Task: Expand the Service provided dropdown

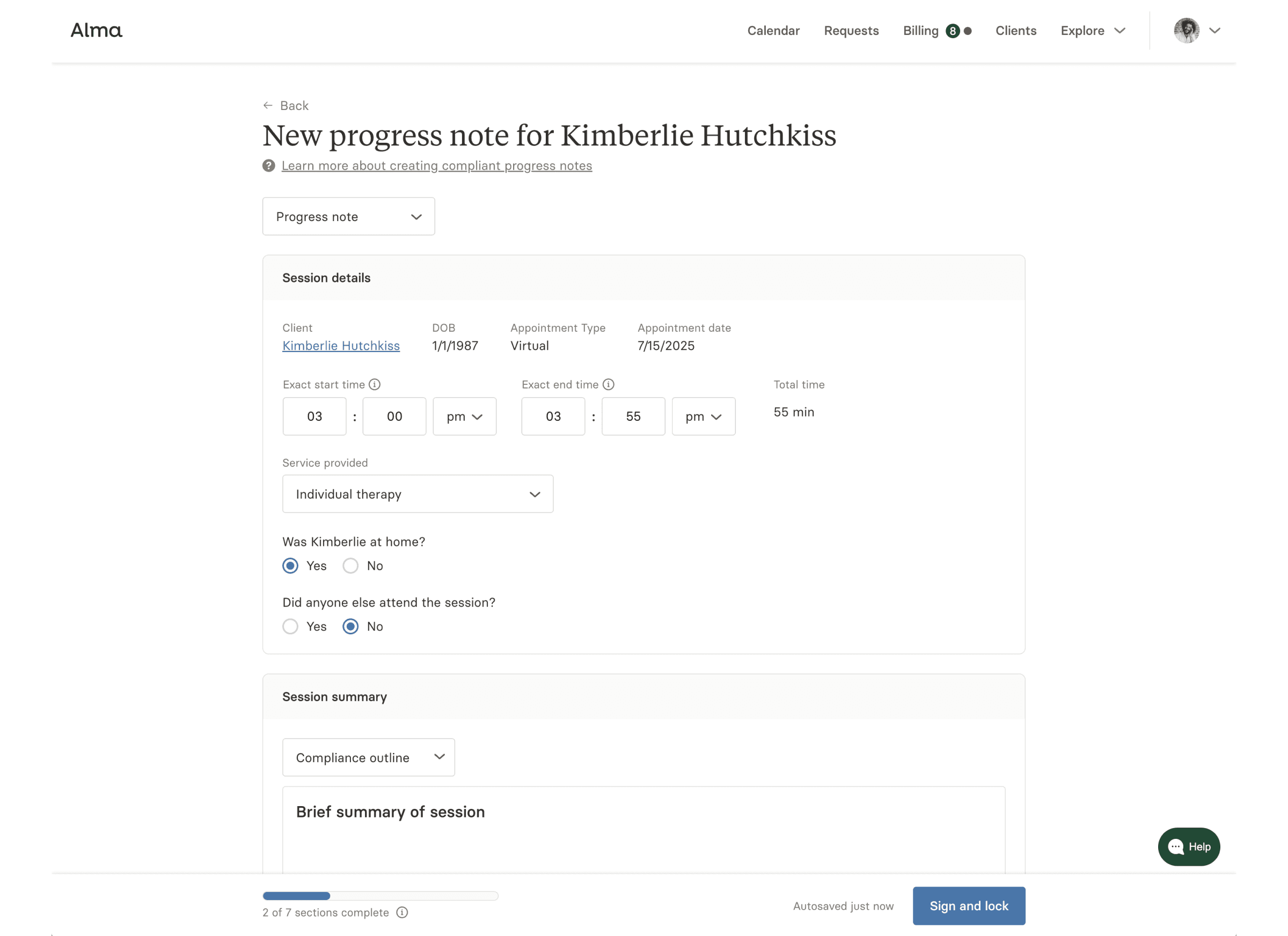Action: pyautogui.click(x=418, y=494)
